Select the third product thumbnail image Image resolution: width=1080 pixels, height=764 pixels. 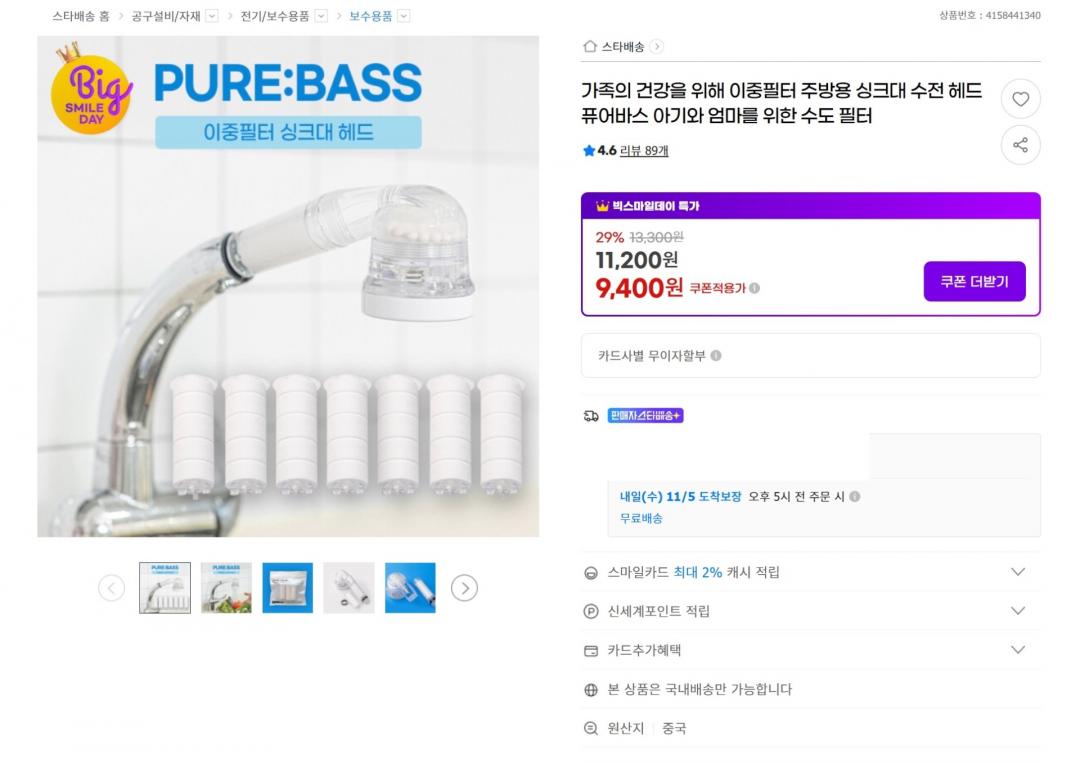click(287, 588)
